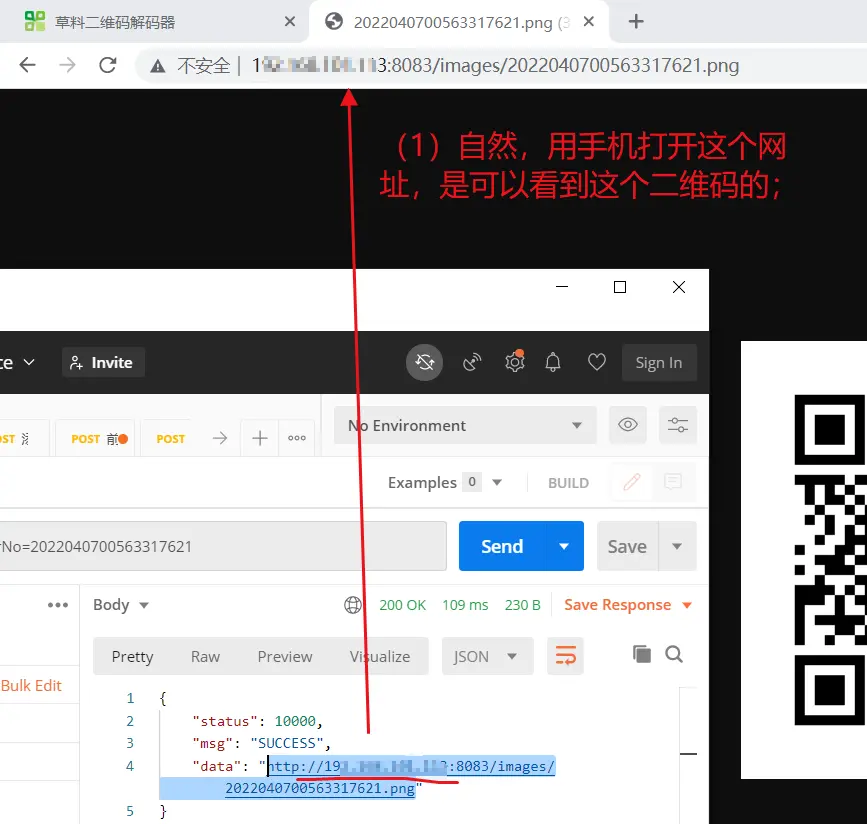
Task: Switch to Visualize response view
Action: [380, 656]
